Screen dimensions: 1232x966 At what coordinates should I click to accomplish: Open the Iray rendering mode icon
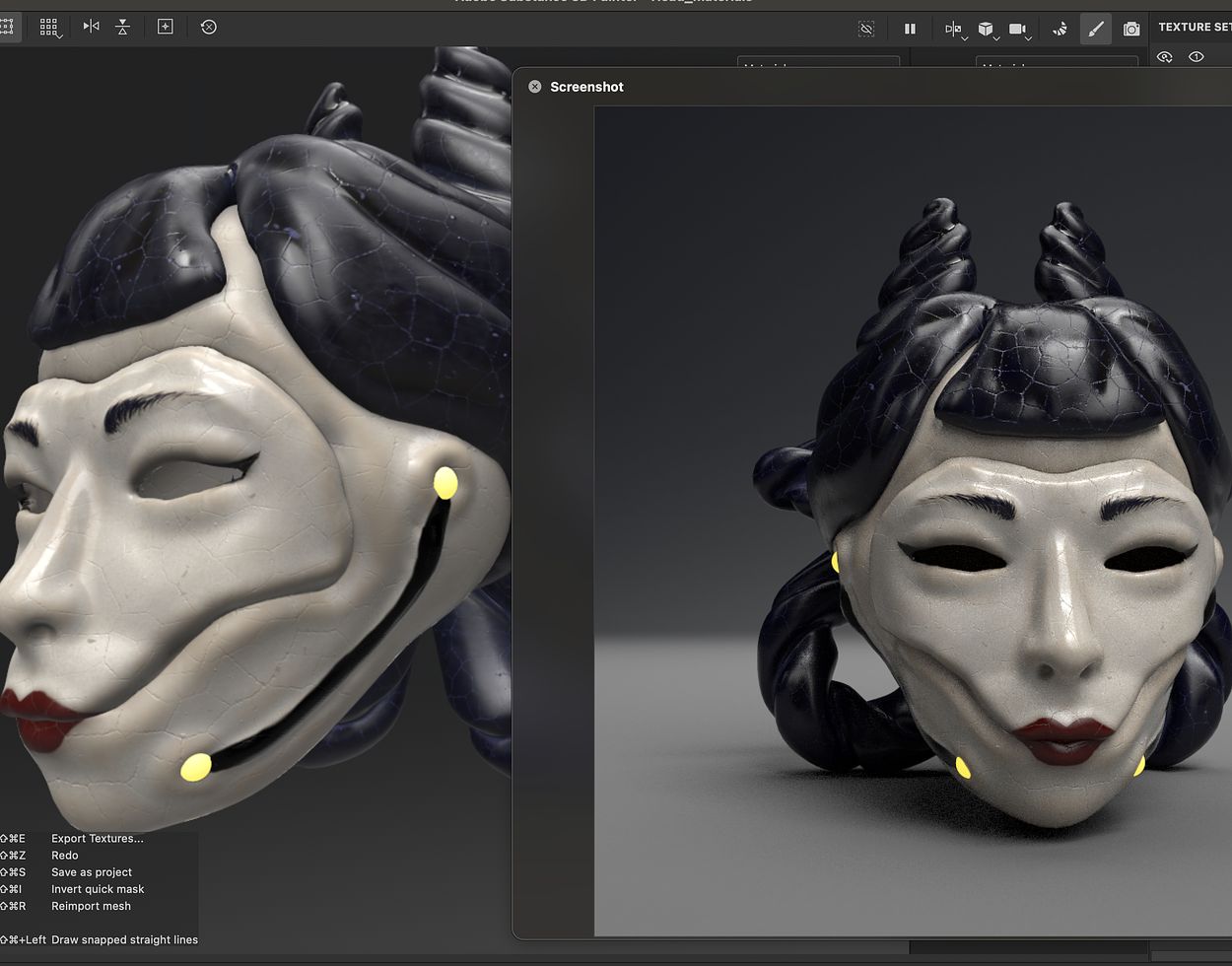pyautogui.click(x=1060, y=29)
